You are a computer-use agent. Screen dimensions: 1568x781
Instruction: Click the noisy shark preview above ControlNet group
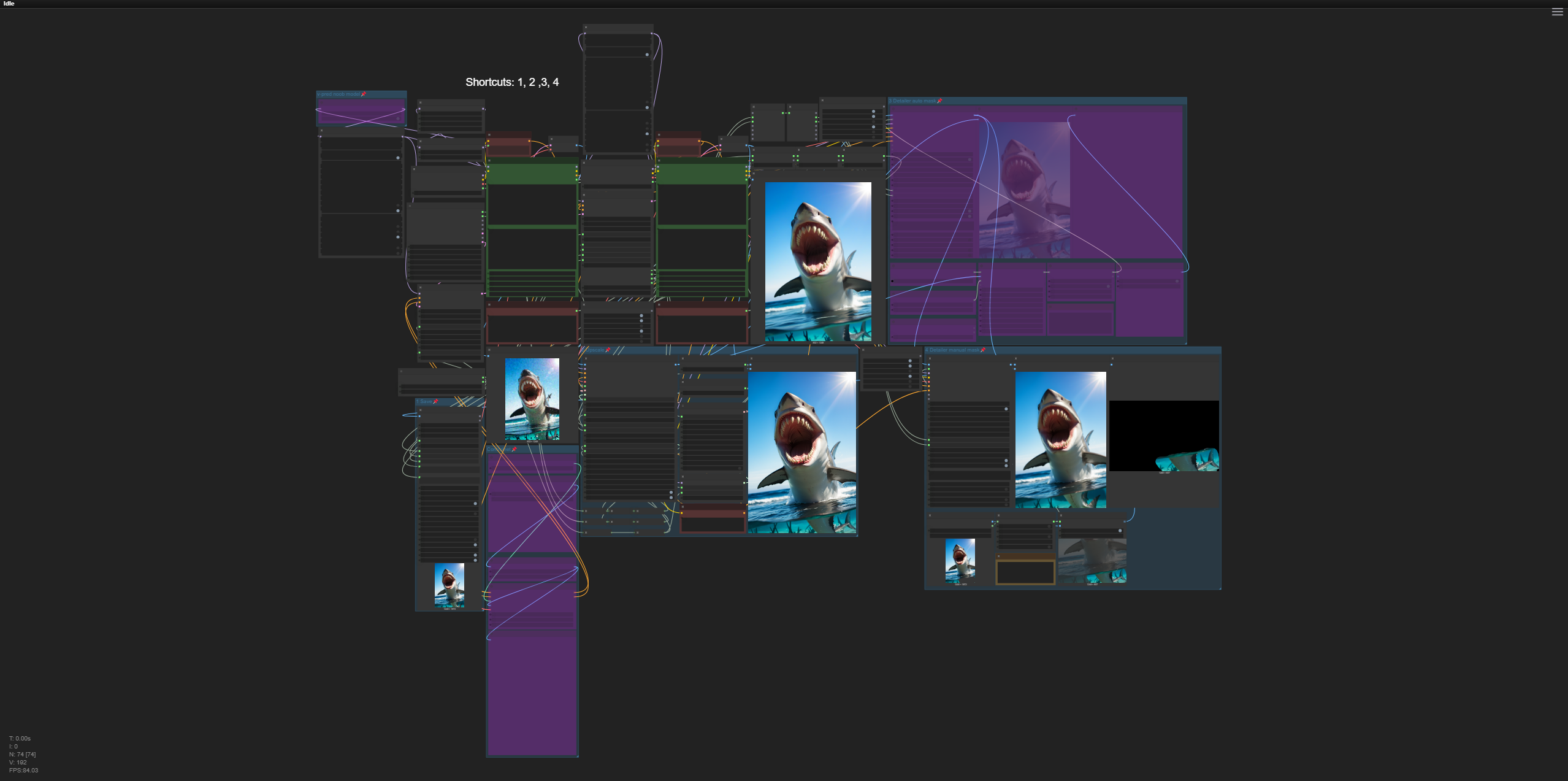click(x=532, y=399)
